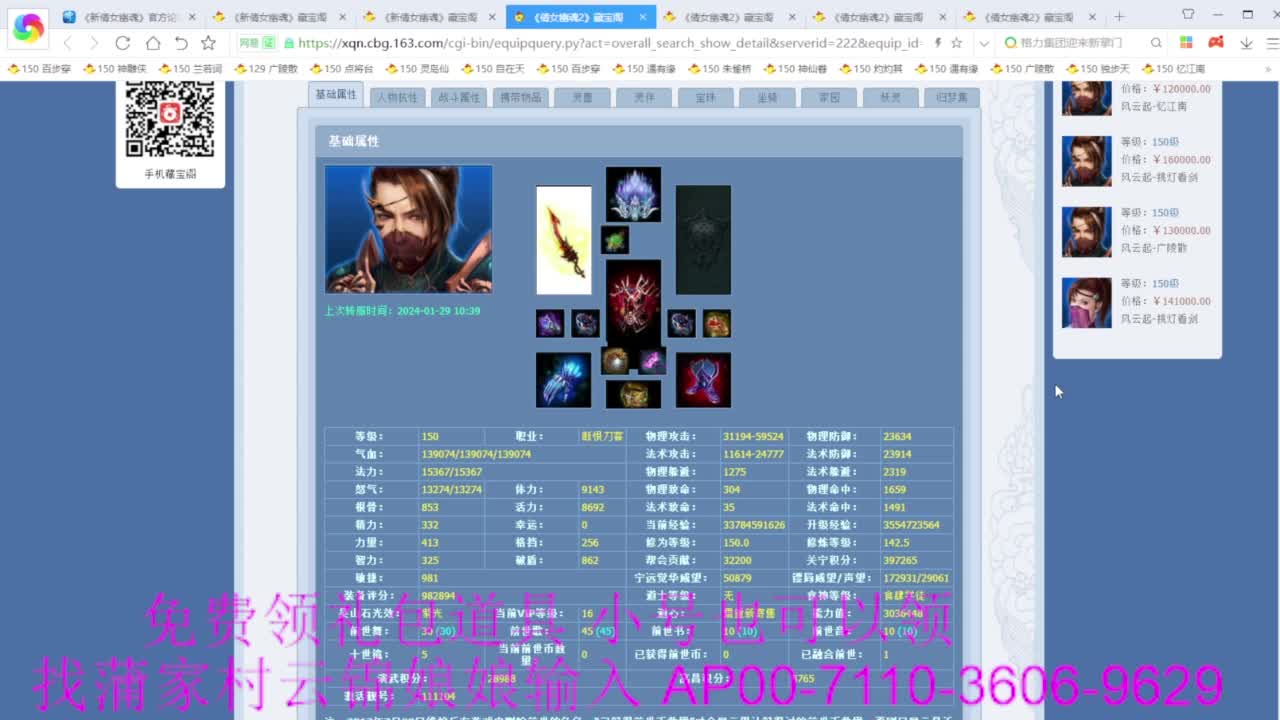Image resolution: width=1280 pixels, height=720 pixels.
Task: Open a new tab with the plus icon
Action: pos(1119,17)
